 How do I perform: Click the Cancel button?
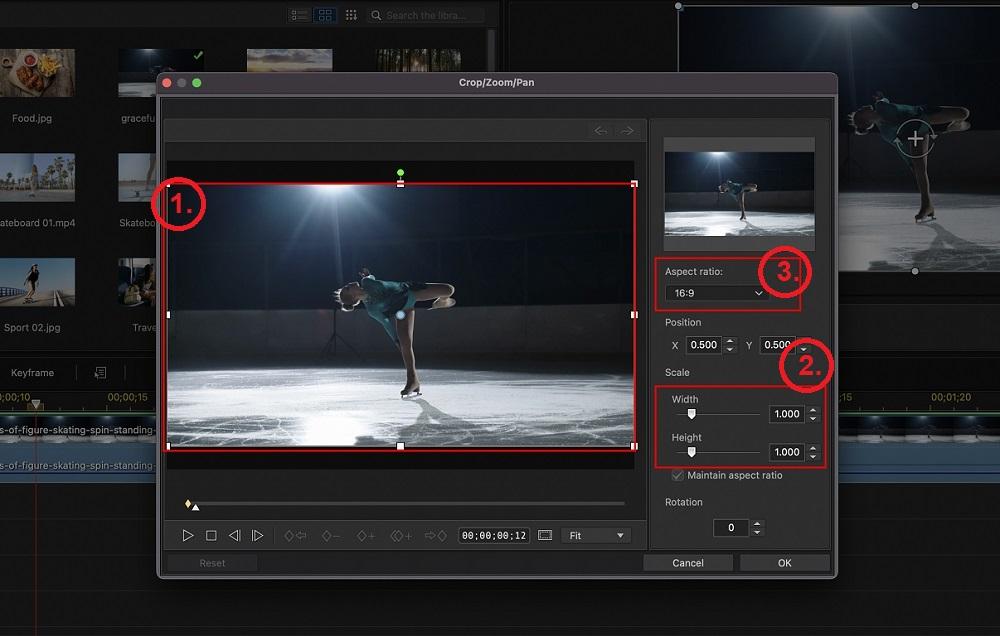688,562
